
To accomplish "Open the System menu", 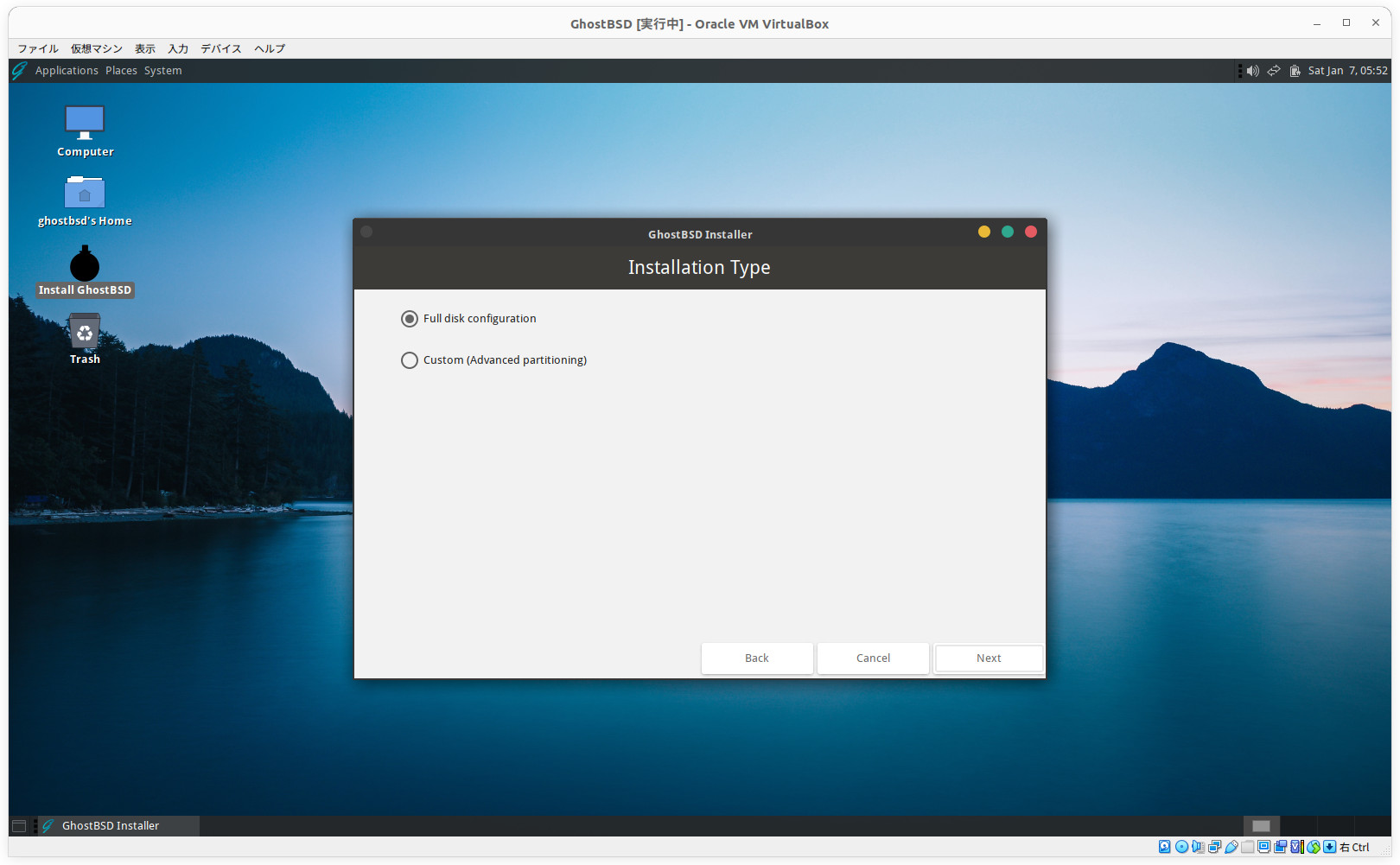I will click(x=162, y=71).
